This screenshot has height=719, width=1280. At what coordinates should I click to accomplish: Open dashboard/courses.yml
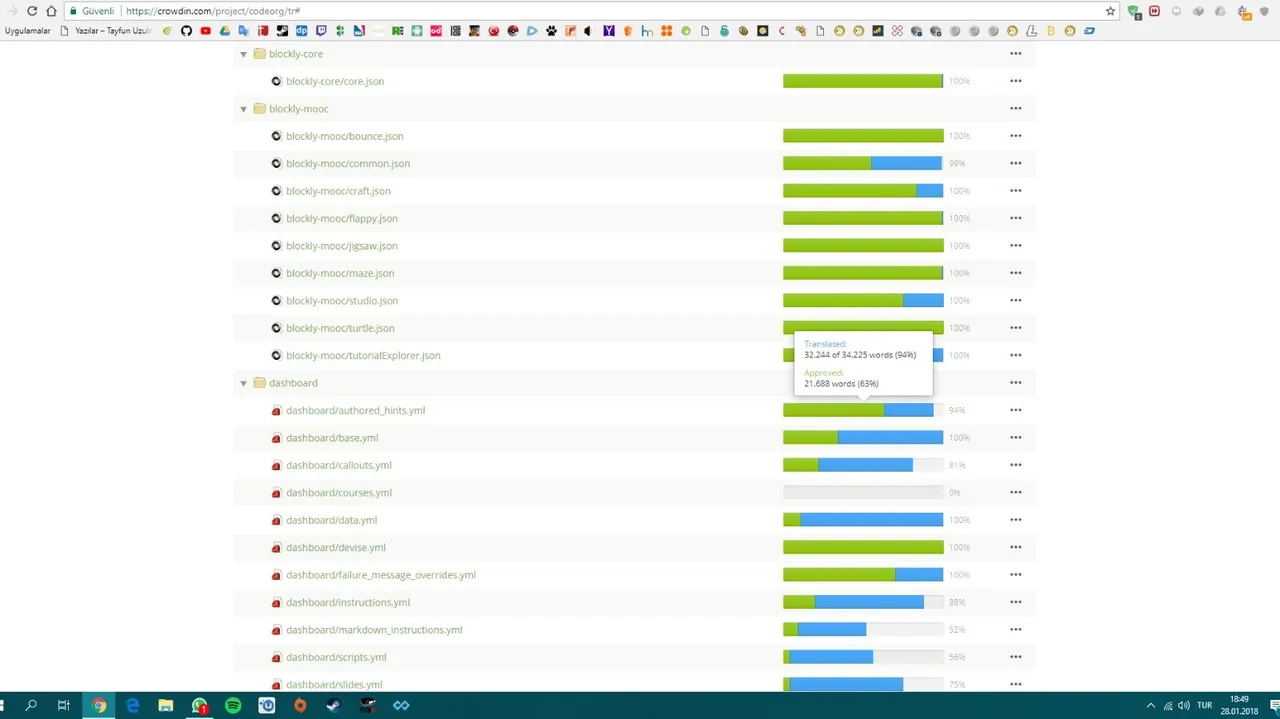tap(339, 493)
